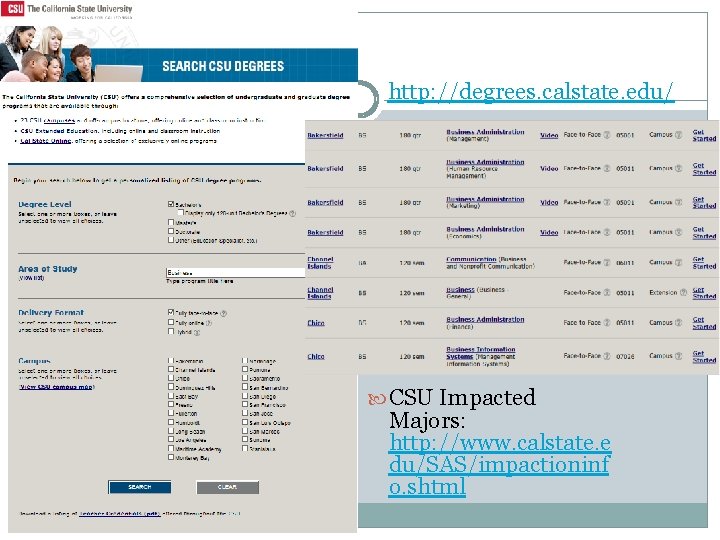The width and height of the screenshot is (720, 540).
Task: Click Face-to-Face help icon in Chico Finance row
Action: tap(607, 322)
